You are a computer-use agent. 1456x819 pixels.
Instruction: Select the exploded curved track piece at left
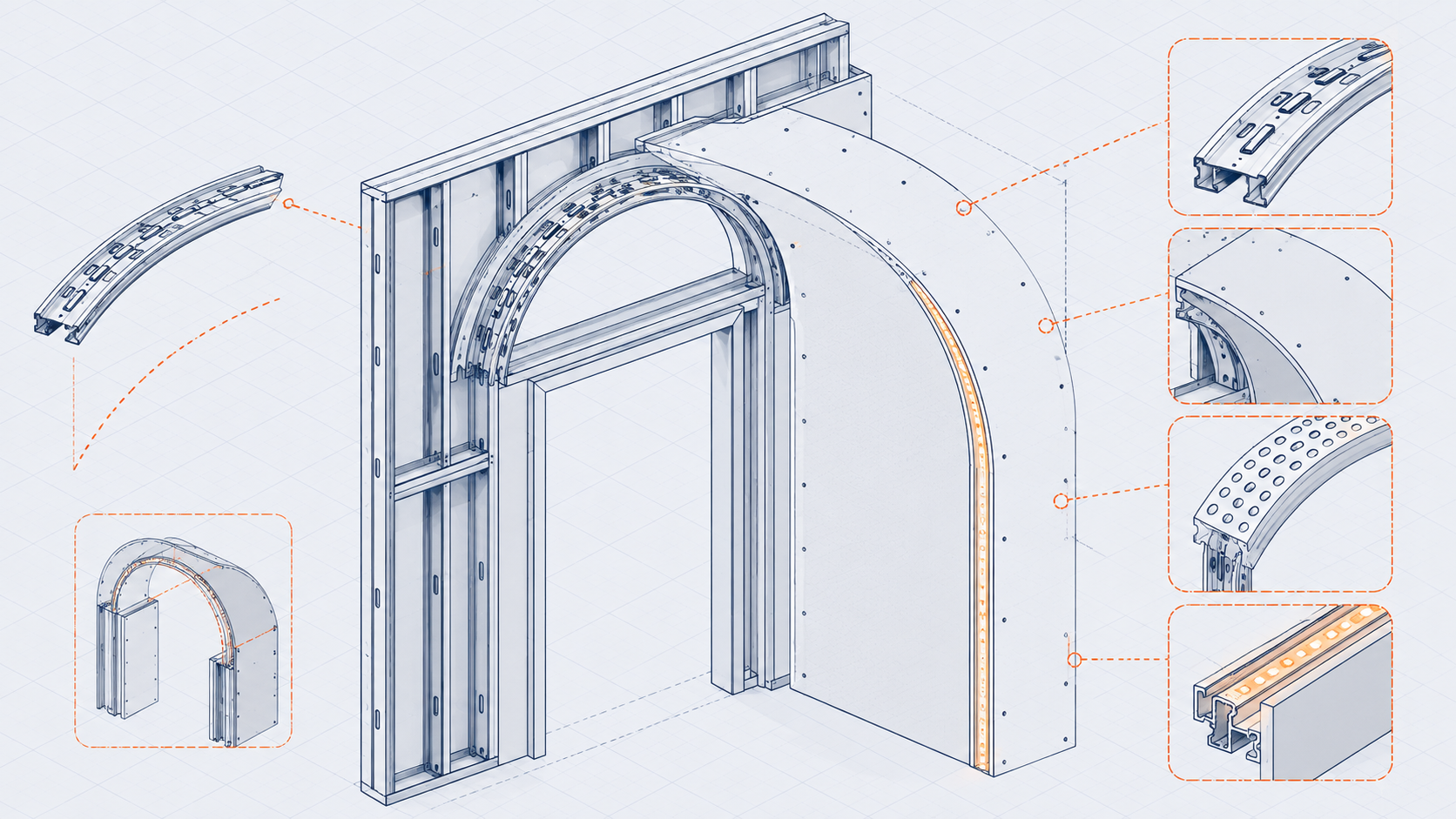coord(159,253)
